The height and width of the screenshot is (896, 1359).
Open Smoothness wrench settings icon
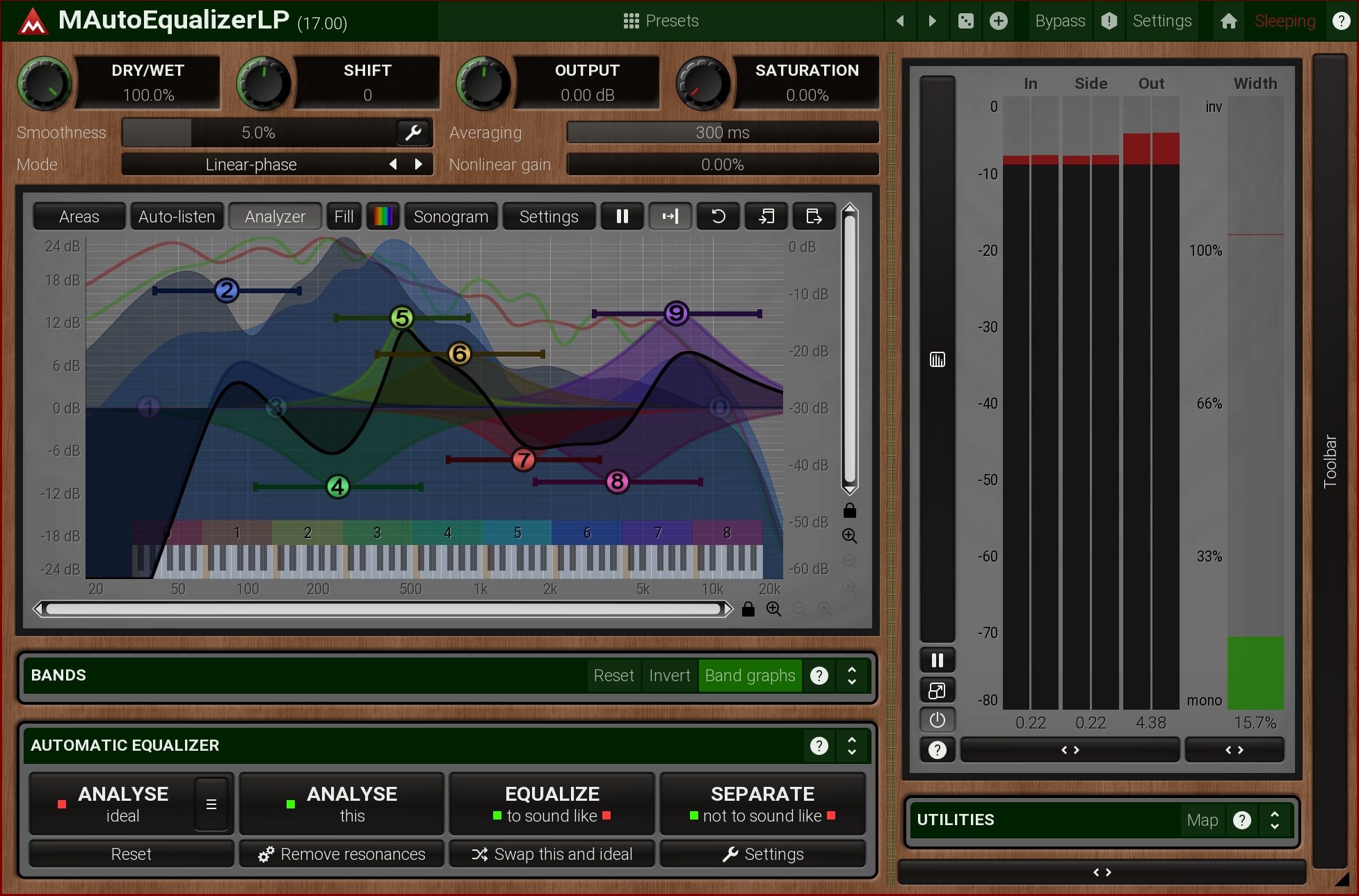pyautogui.click(x=413, y=132)
